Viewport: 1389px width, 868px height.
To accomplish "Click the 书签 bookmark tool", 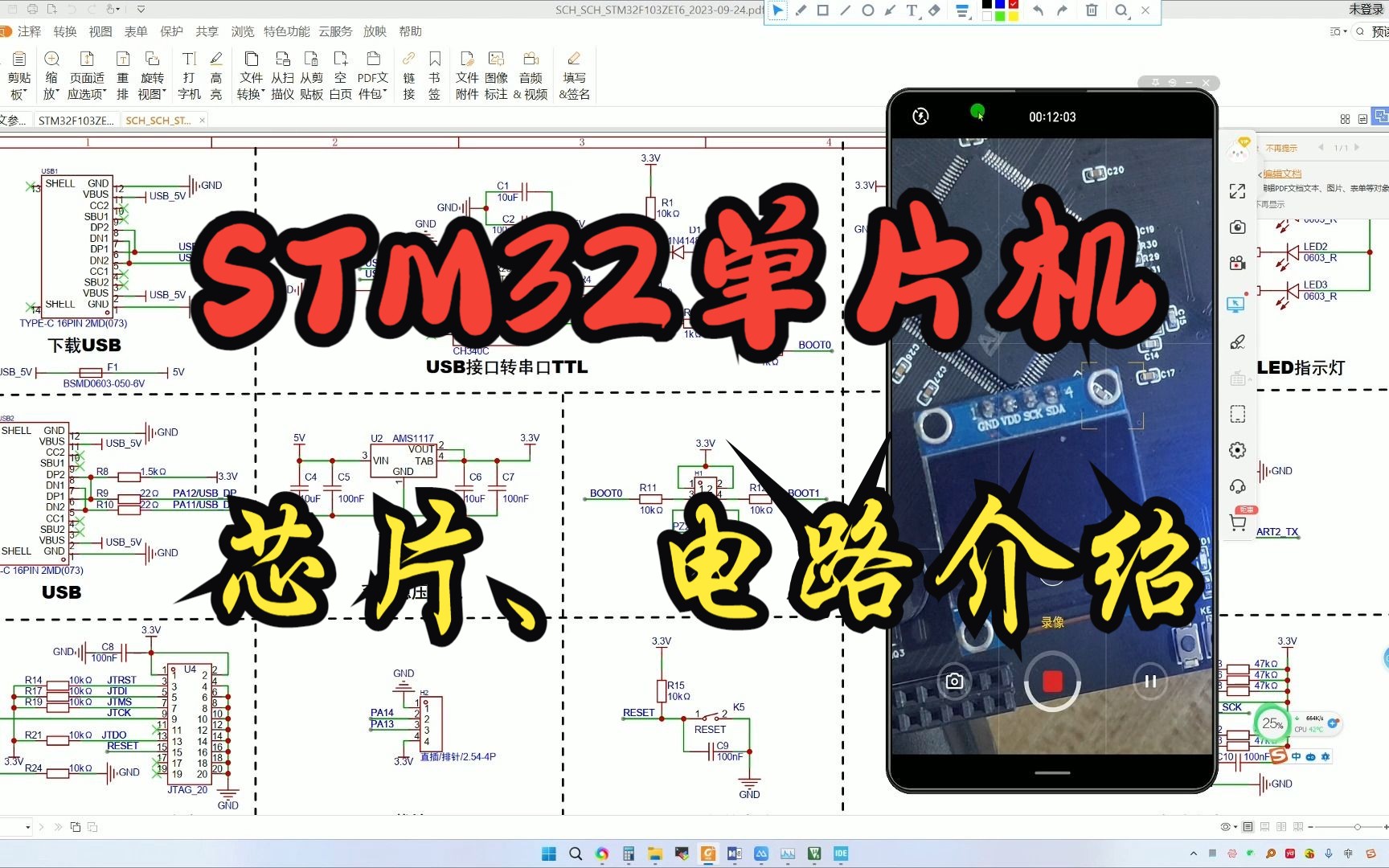I will tap(434, 76).
